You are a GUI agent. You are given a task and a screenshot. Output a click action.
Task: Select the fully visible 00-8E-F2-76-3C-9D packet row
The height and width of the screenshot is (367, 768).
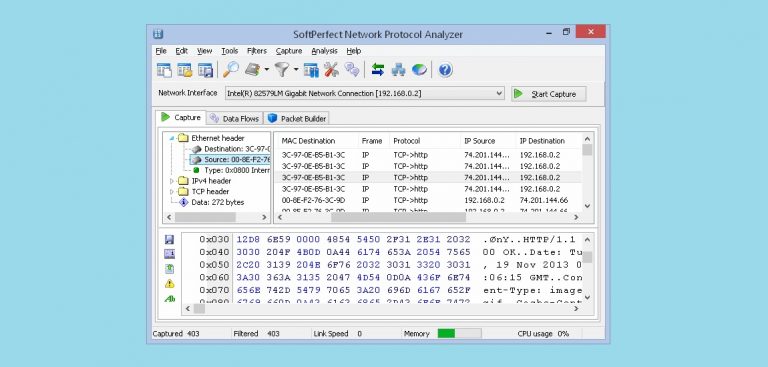(429, 200)
